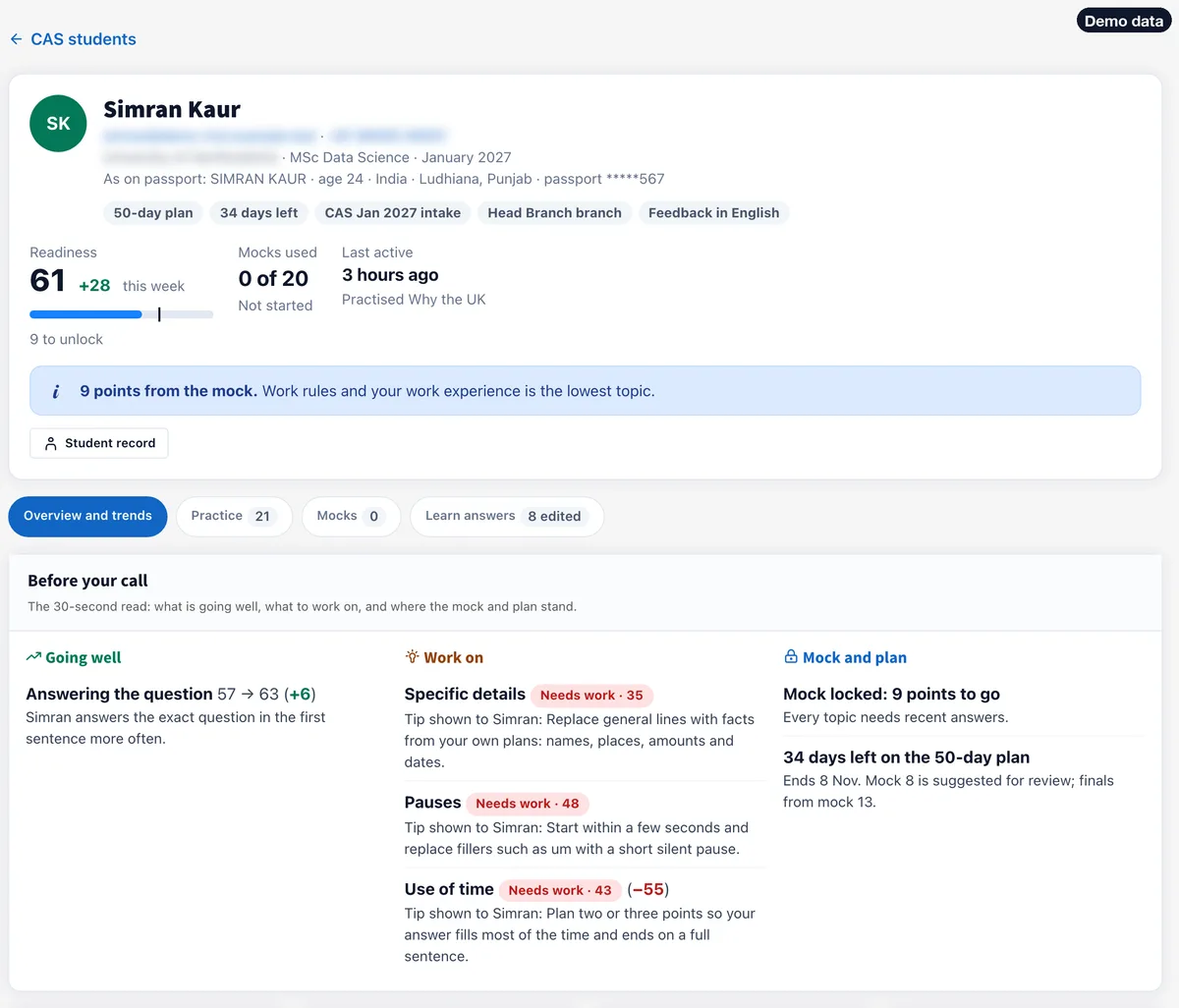
Task: Click the 50-day plan tag
Action: (x=153, y=213)
